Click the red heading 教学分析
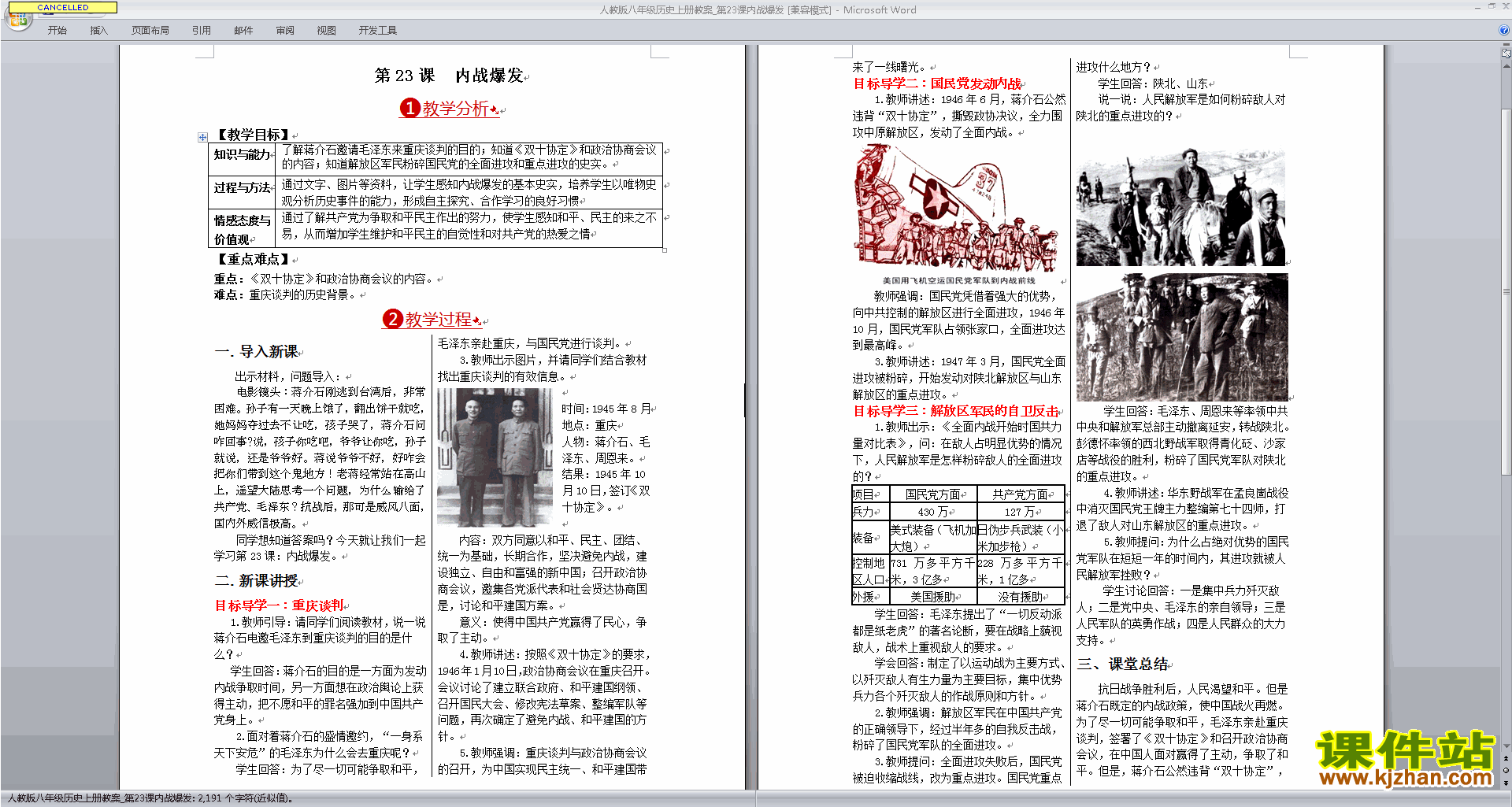This screenshot has height=807, width=1512. click(x=455, y=109)
